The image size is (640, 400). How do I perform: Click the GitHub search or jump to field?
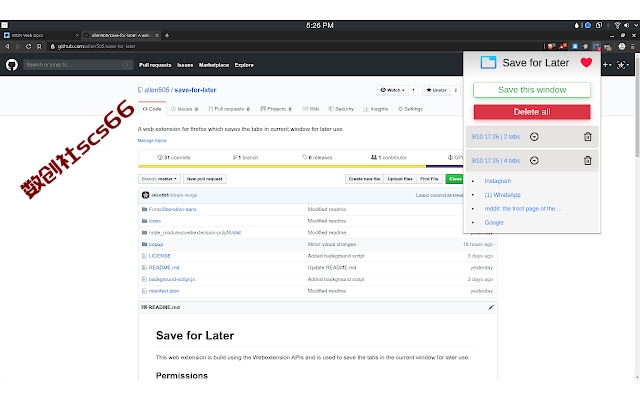point(78,65)
